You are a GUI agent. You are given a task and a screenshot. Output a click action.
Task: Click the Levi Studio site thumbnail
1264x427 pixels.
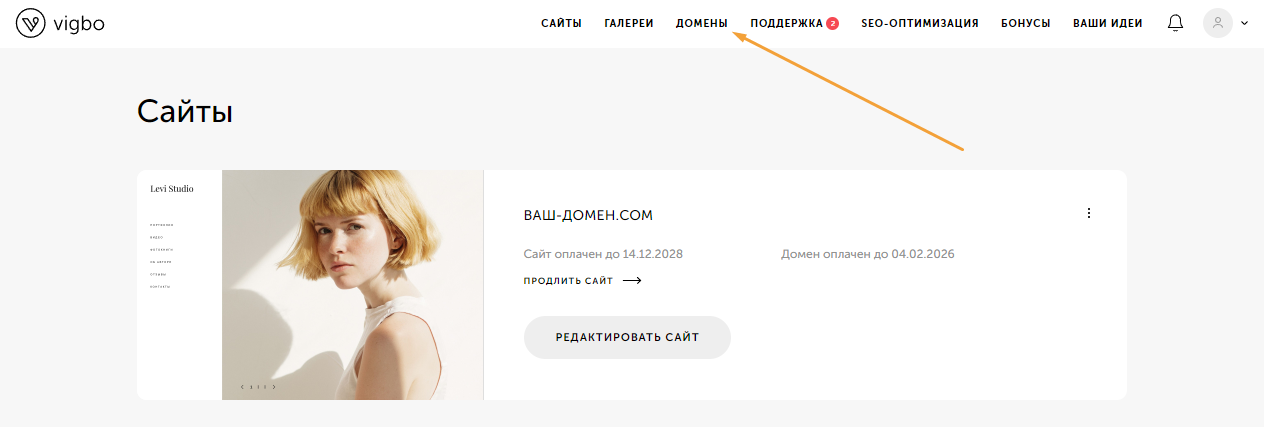point(310,285)
